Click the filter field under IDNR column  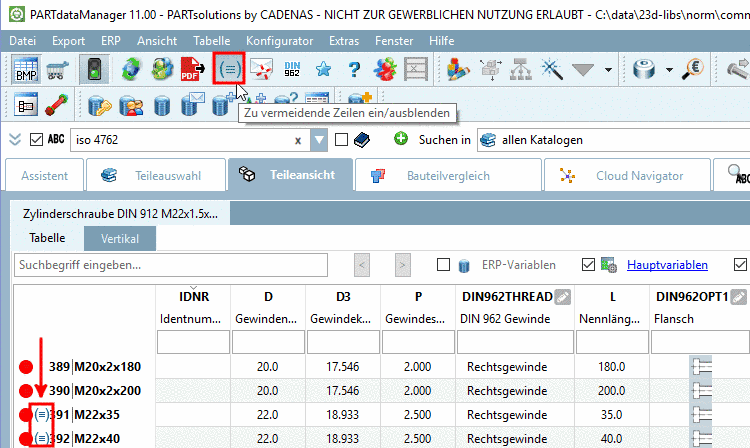tap(193, 342)
